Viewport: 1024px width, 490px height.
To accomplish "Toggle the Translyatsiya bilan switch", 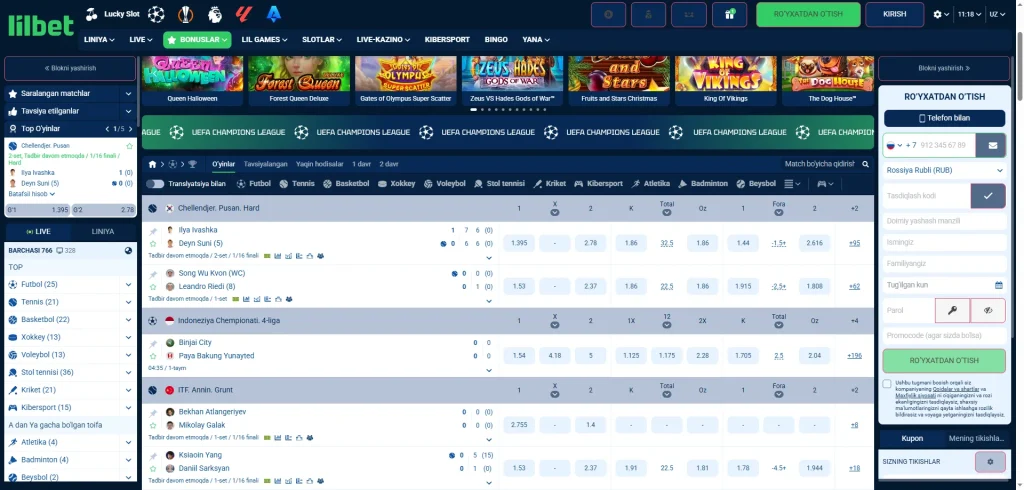I will click(155, 184).
